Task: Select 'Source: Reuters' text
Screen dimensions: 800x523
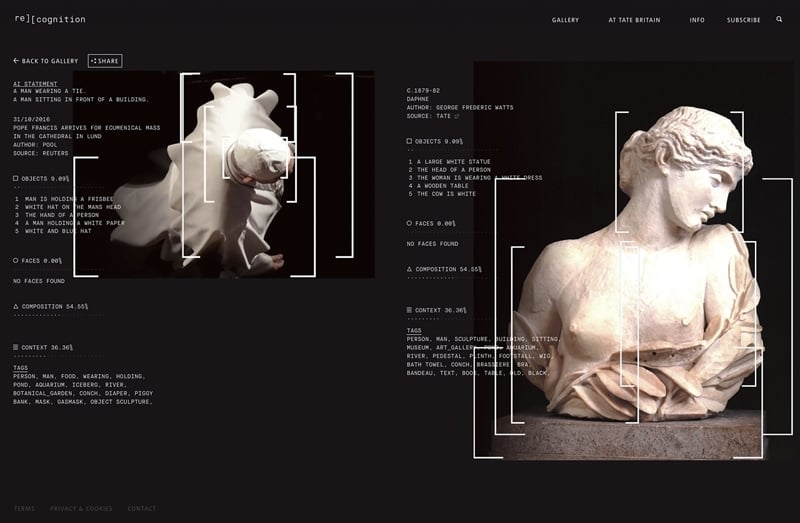Action: tap(40, 153)
